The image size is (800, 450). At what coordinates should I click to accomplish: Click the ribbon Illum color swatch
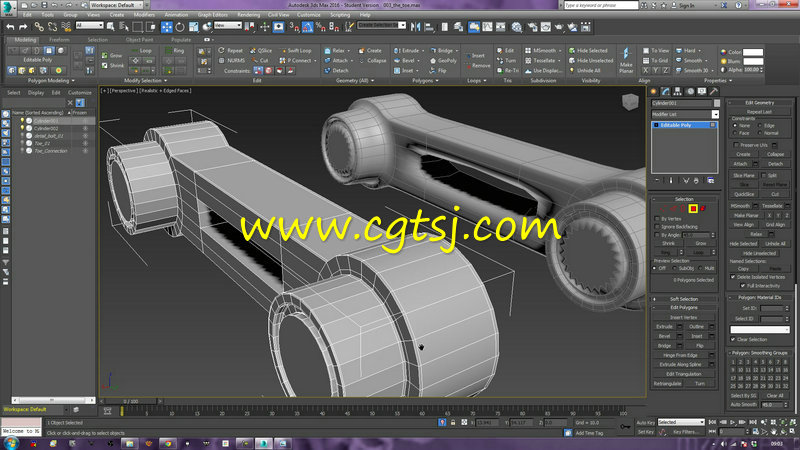(753, 61)
